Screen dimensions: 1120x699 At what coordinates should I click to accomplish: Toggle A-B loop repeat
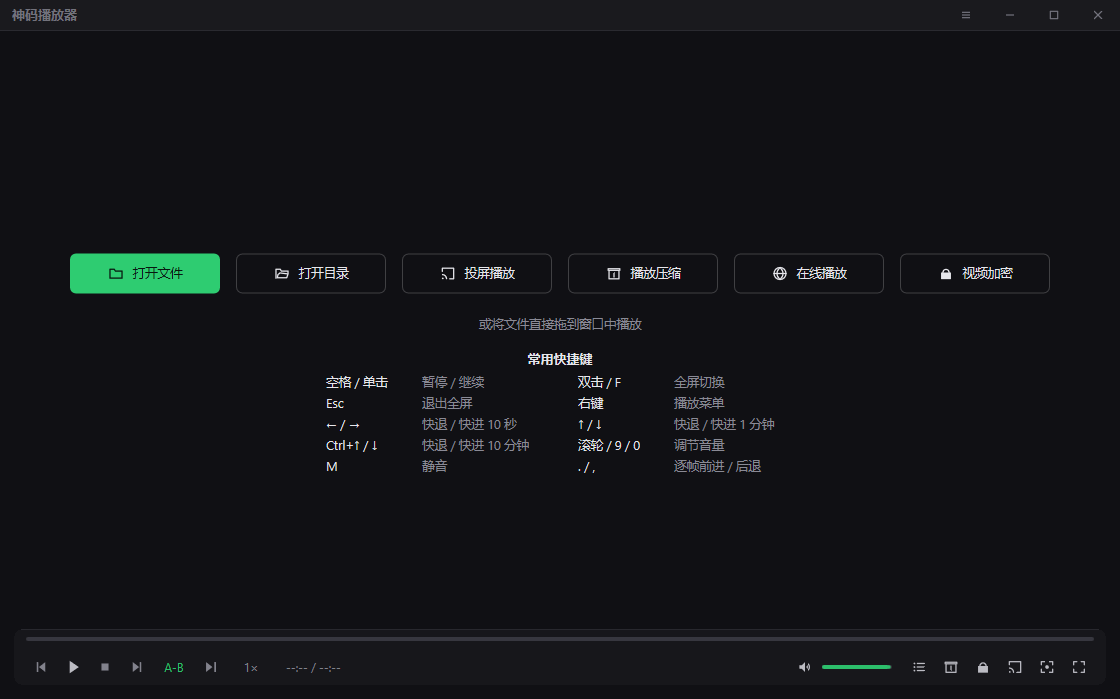click(174, 668)
